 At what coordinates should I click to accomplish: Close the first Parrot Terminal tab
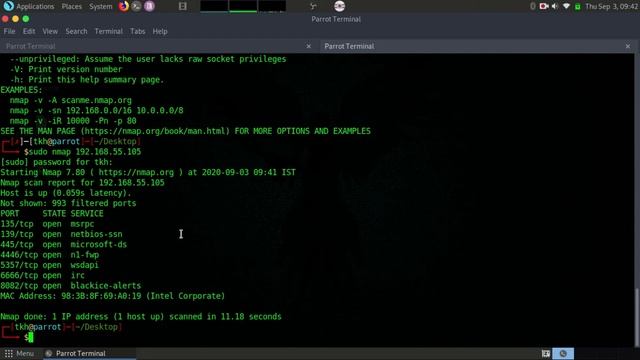pos(309,46)
